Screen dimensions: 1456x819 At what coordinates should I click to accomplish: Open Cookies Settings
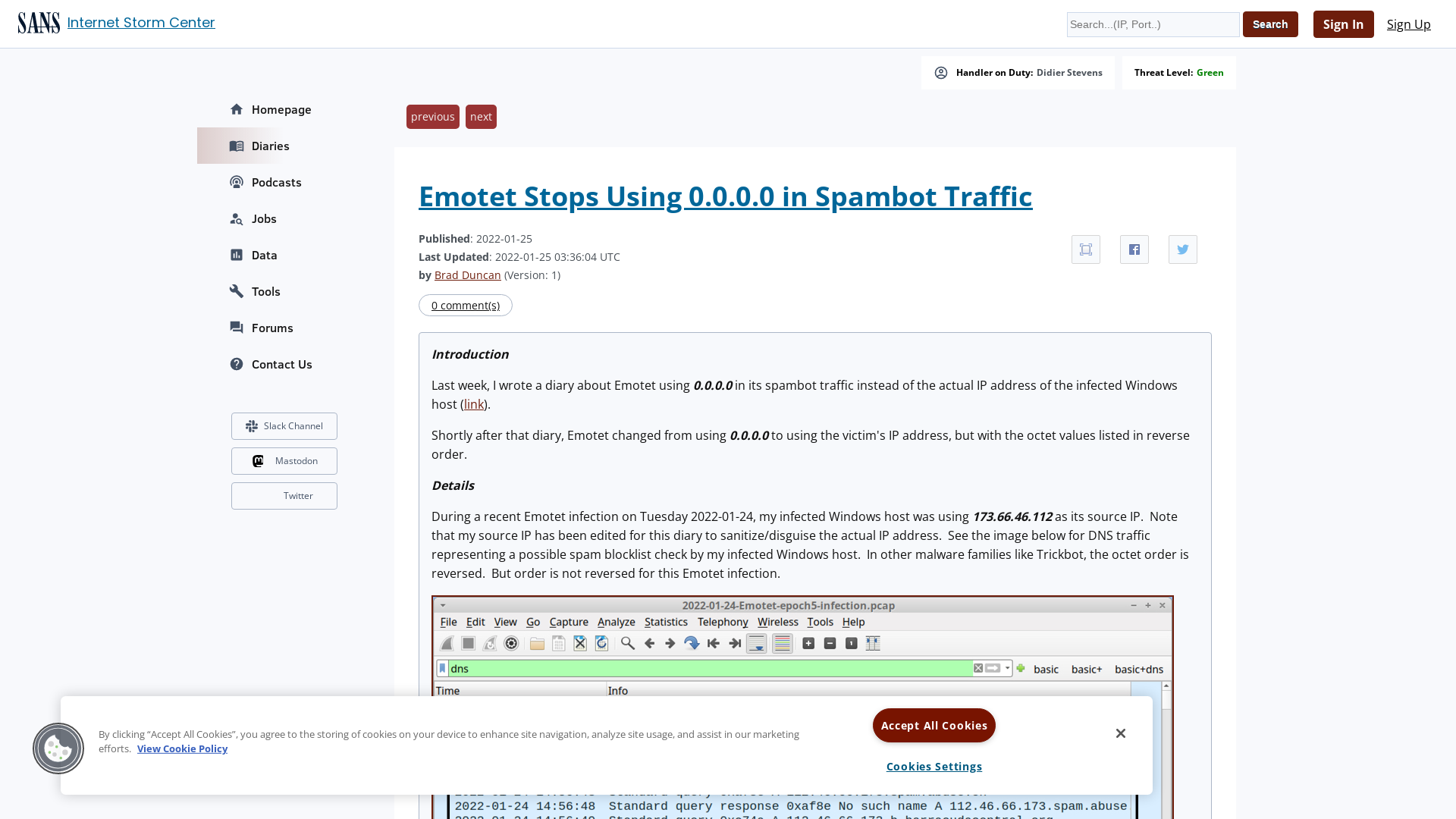(x=934, y=767)
